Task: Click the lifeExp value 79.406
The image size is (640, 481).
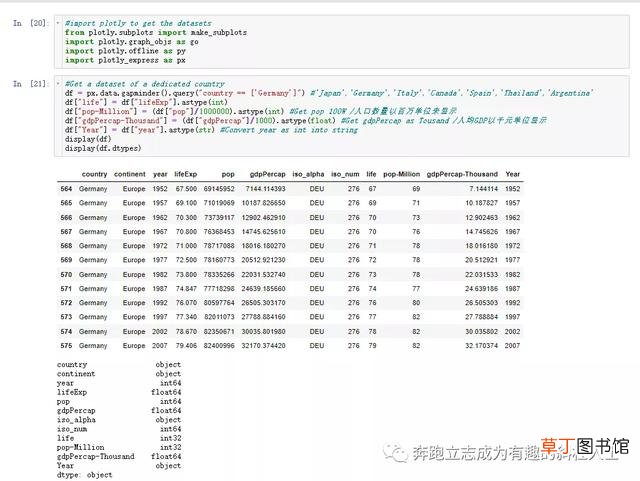Action: (186, 345)
